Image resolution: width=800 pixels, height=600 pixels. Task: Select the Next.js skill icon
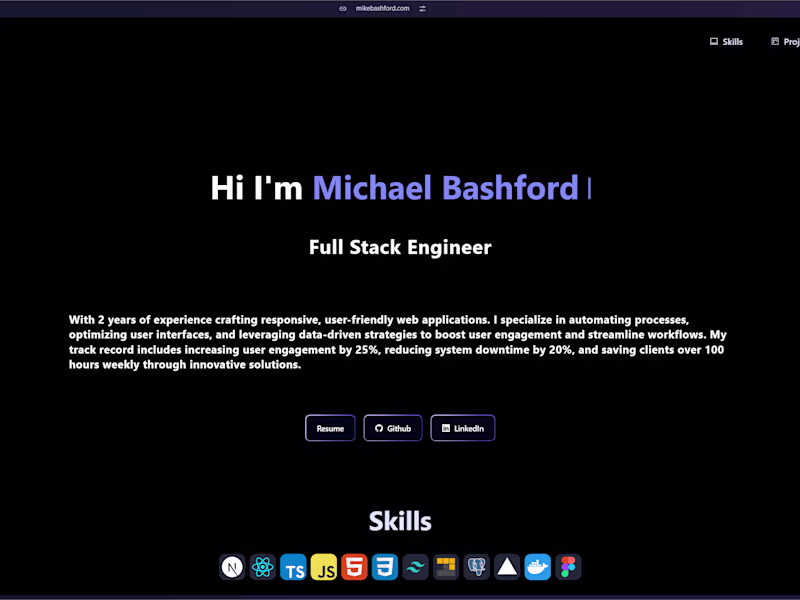pyautogui.click(x=232, y=567)
